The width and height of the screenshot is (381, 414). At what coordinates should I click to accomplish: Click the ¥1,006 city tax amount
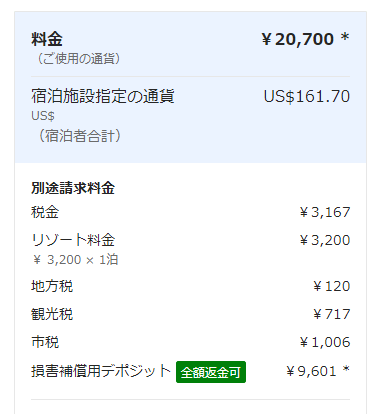(325, 342)
